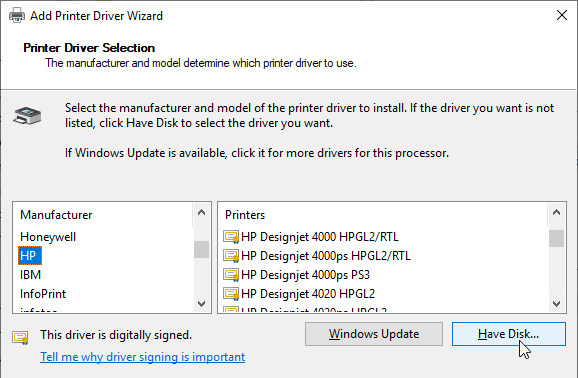578x378 pixels.
Task: Click the Printers list scroll up arrow
Action: click(557, 212)
